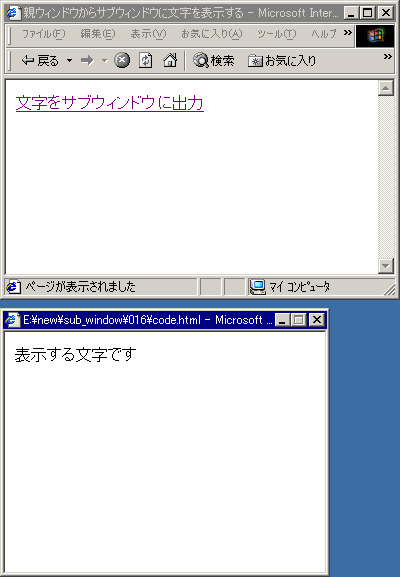Expand the toolbar overflow chevron
Image resolution: width=400 pixels, height=577 pixels.
387,56
